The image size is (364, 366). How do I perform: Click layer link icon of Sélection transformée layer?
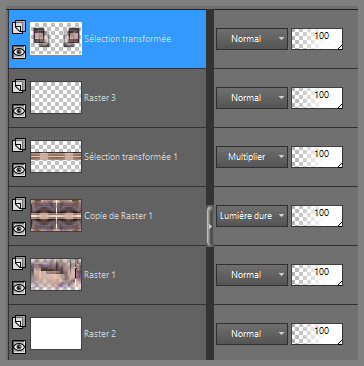coord(19,27)
